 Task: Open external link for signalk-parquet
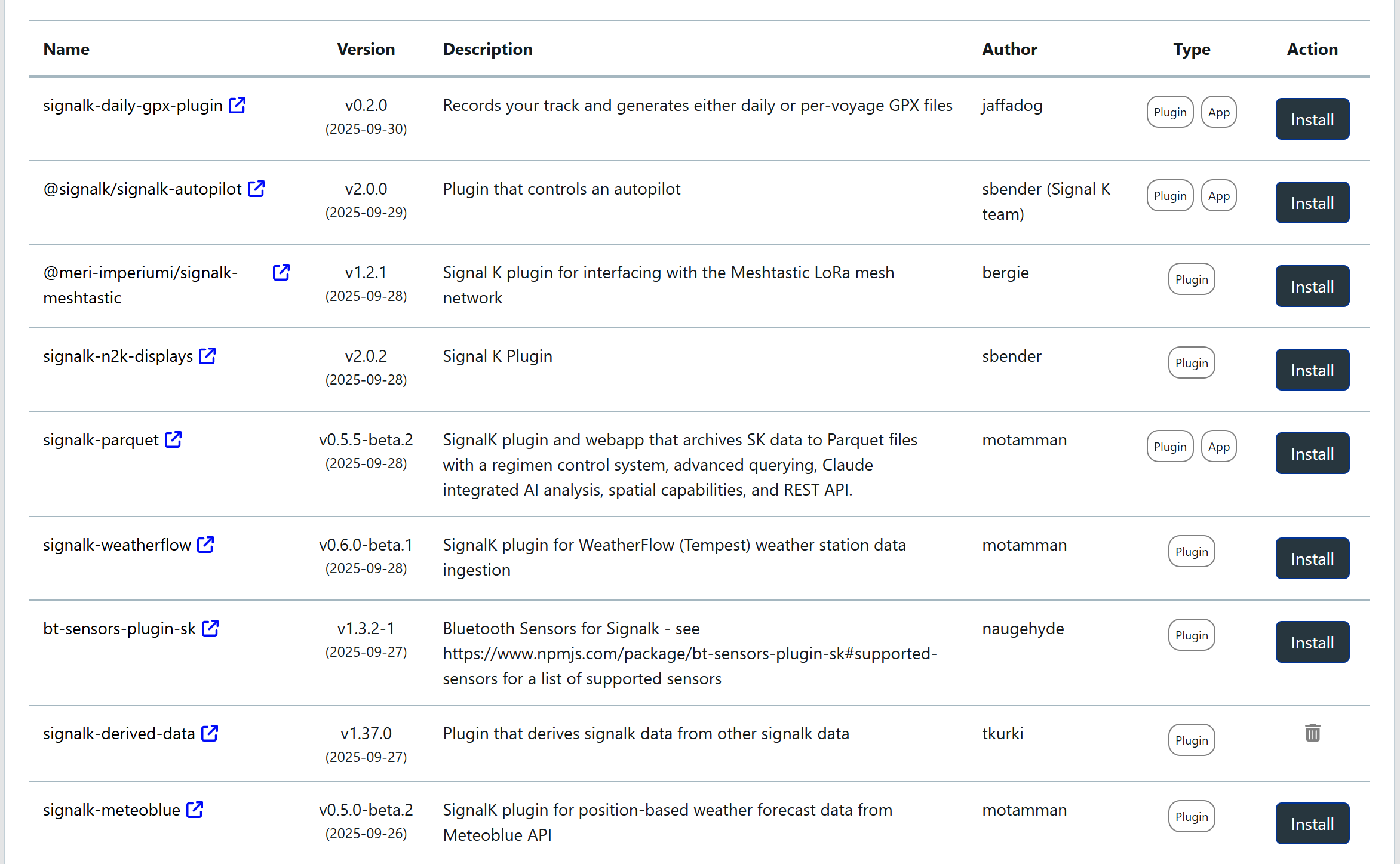(x=173, y=439)
